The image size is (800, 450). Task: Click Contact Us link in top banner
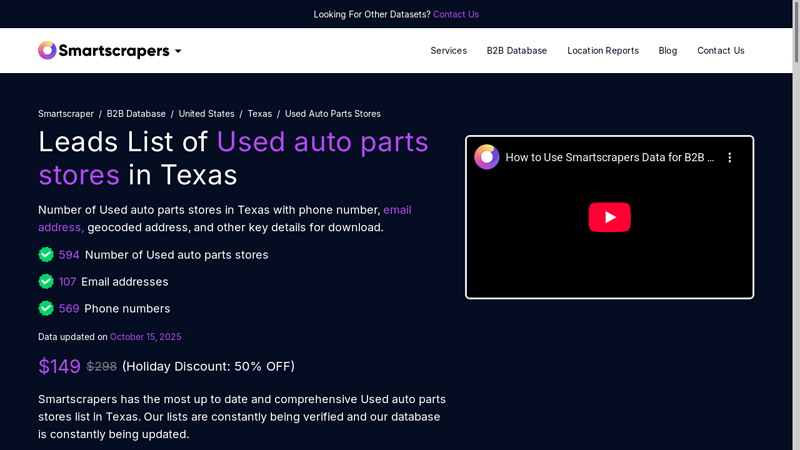click(456, 14)
